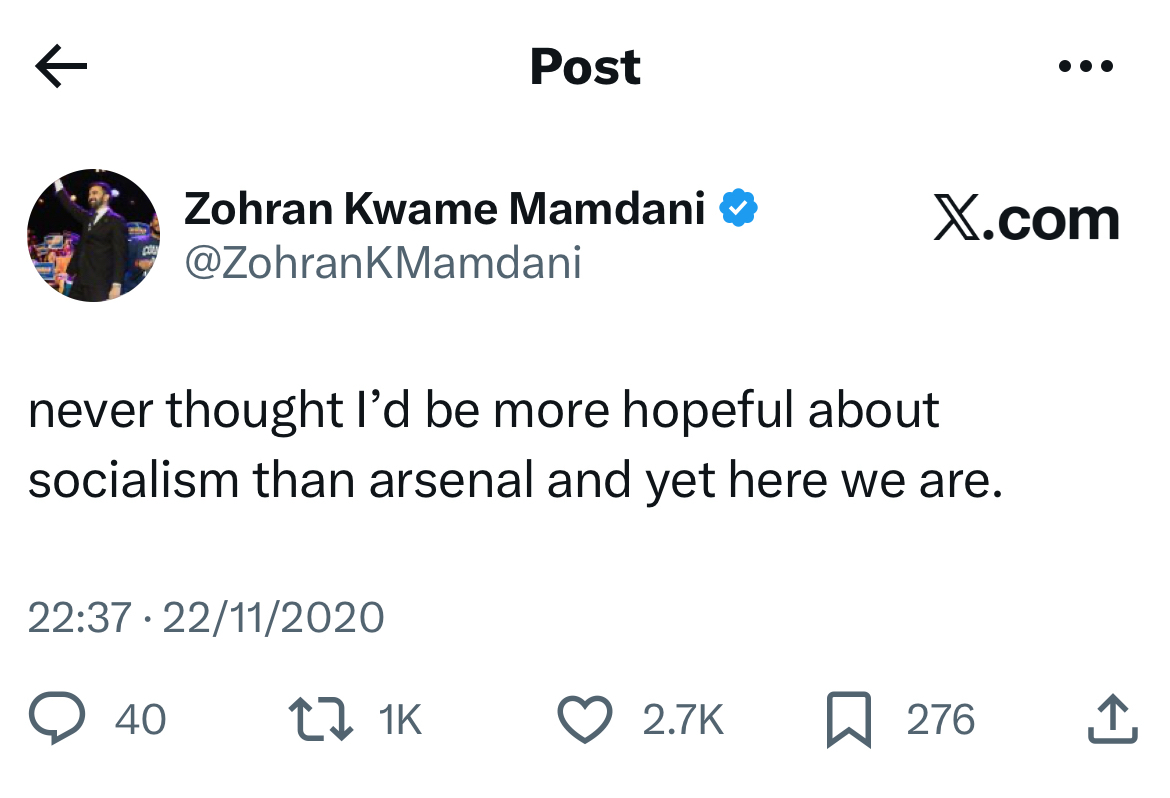Screen dimensions: 1170x798
Task: Click the 276 bookmarks count
Action: pos(940,720)
